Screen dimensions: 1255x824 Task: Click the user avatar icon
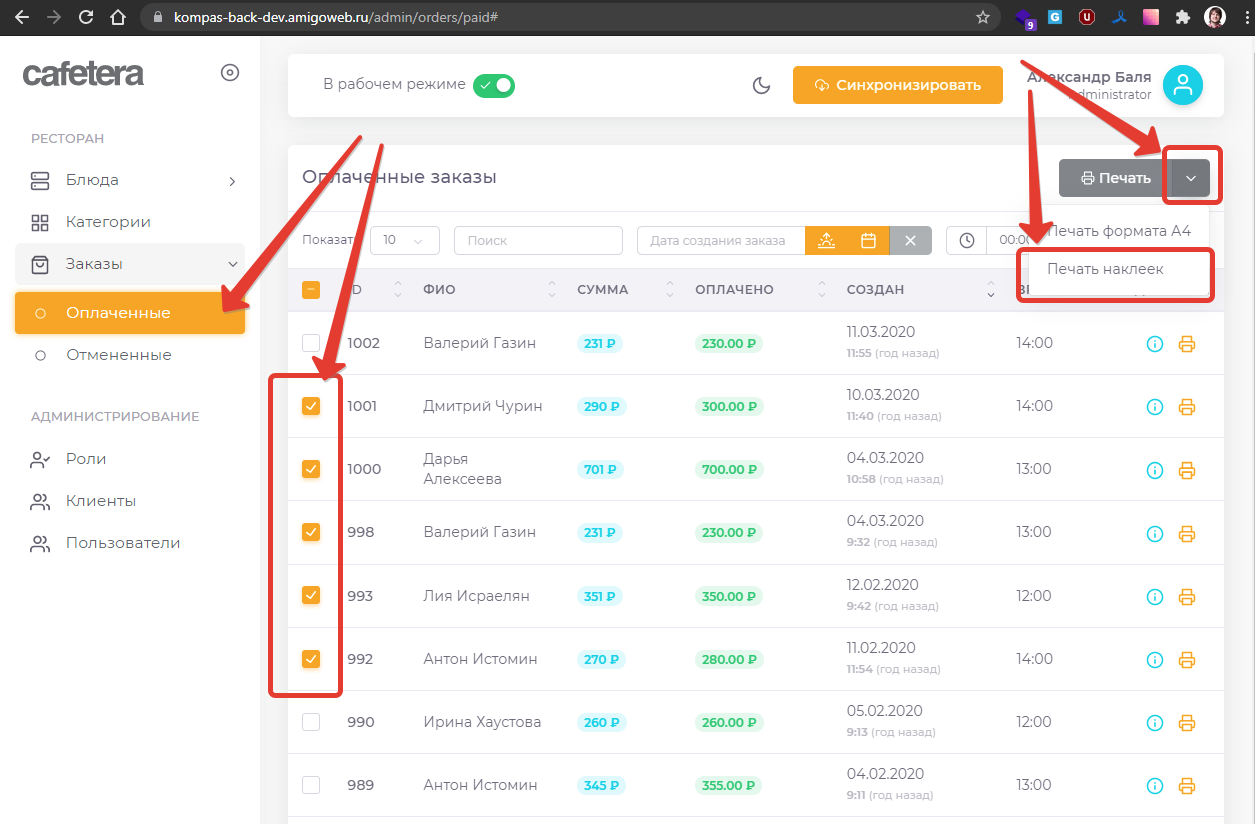pos(1183,86)
